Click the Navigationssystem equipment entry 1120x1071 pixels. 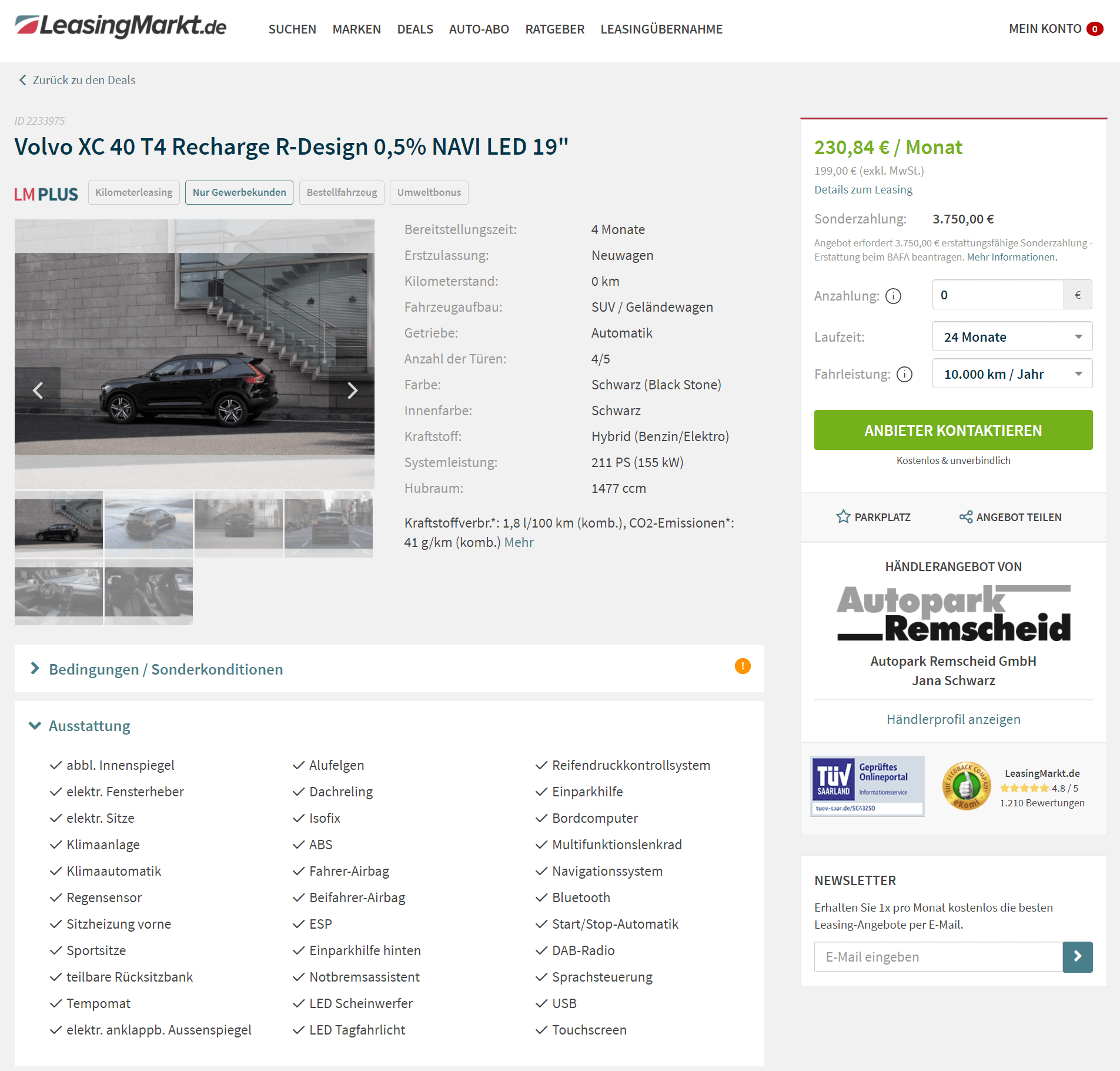tap(599, 871)
